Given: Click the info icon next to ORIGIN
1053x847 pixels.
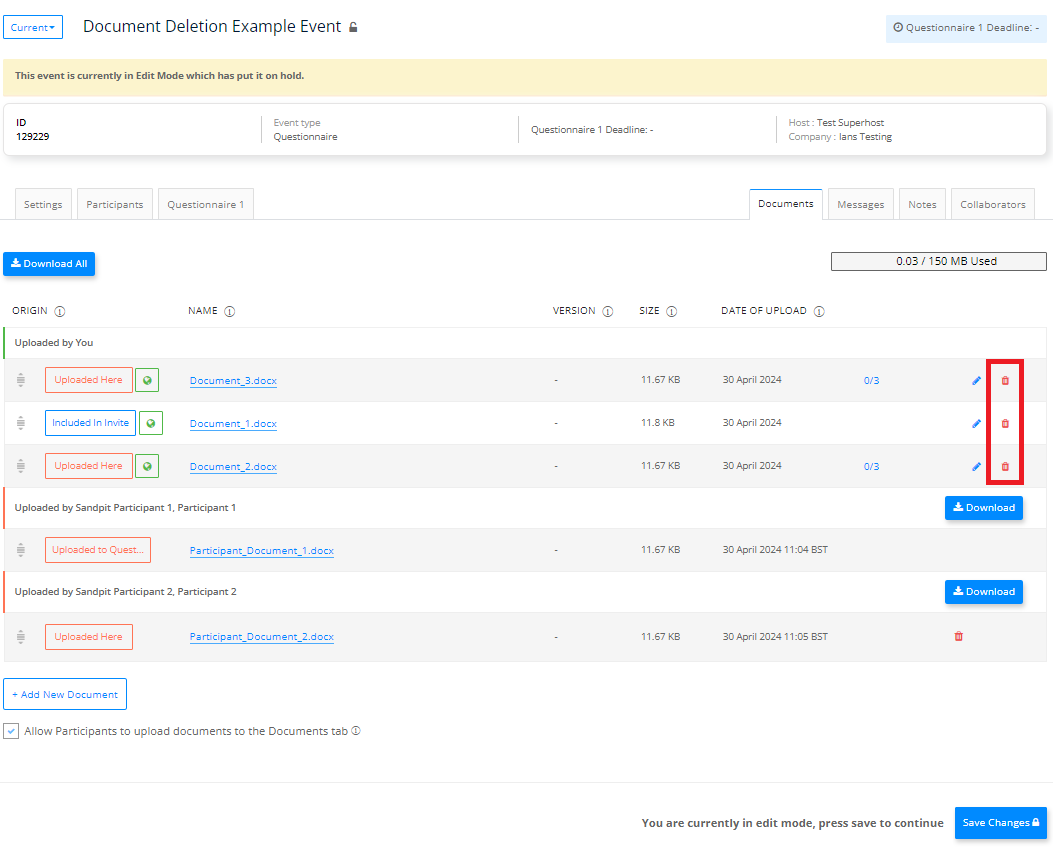Looking at the screenshot, I should click(60, 311).
